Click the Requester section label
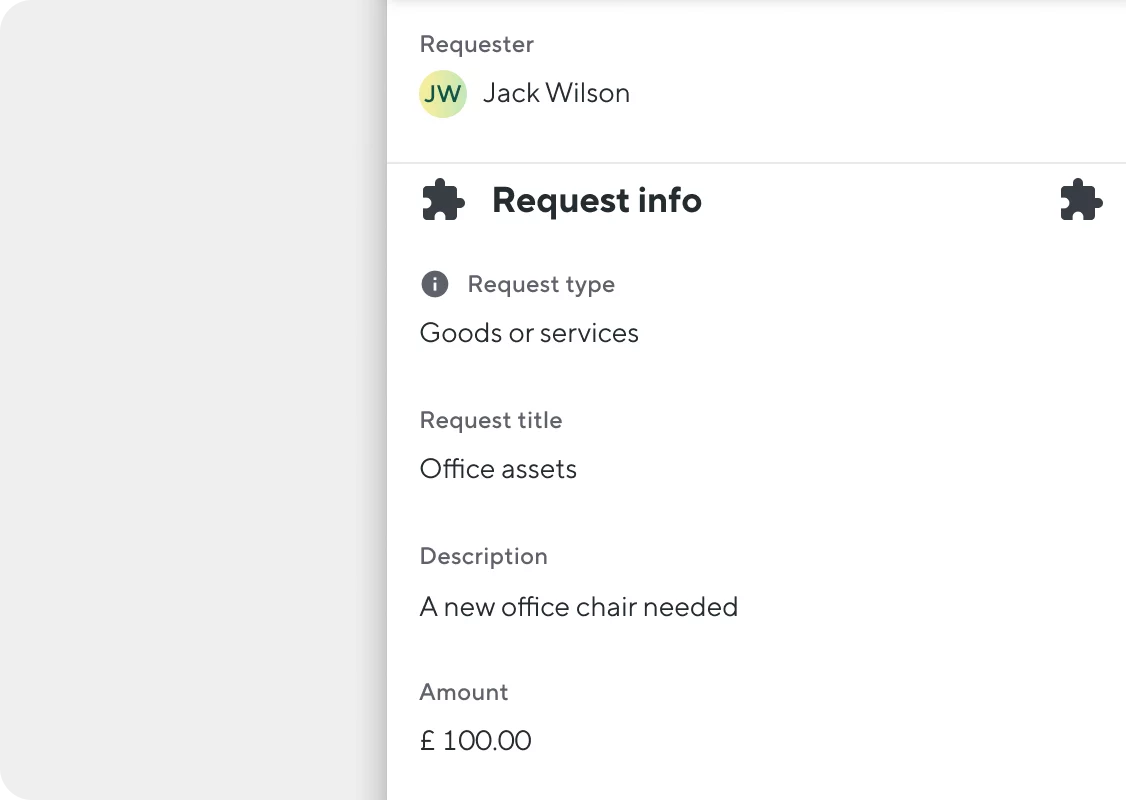This screenshot has width=1126, height=800. point(477,44)
